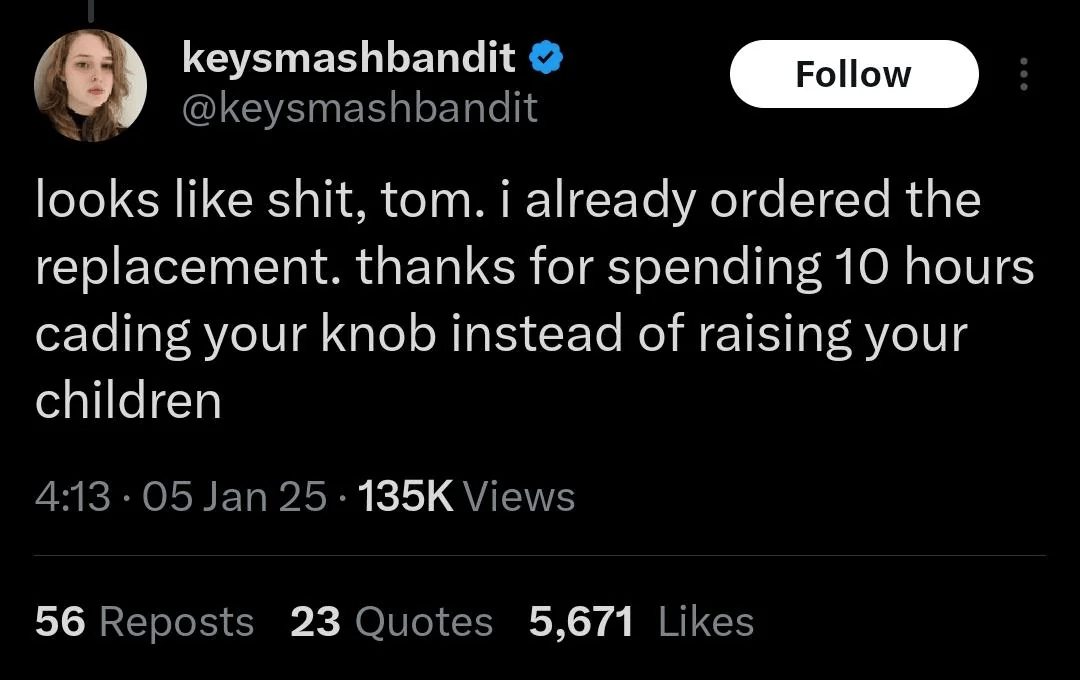1080x680 pixels.
Task: Show the 23 Quotes list
Action: click(391, 621)
